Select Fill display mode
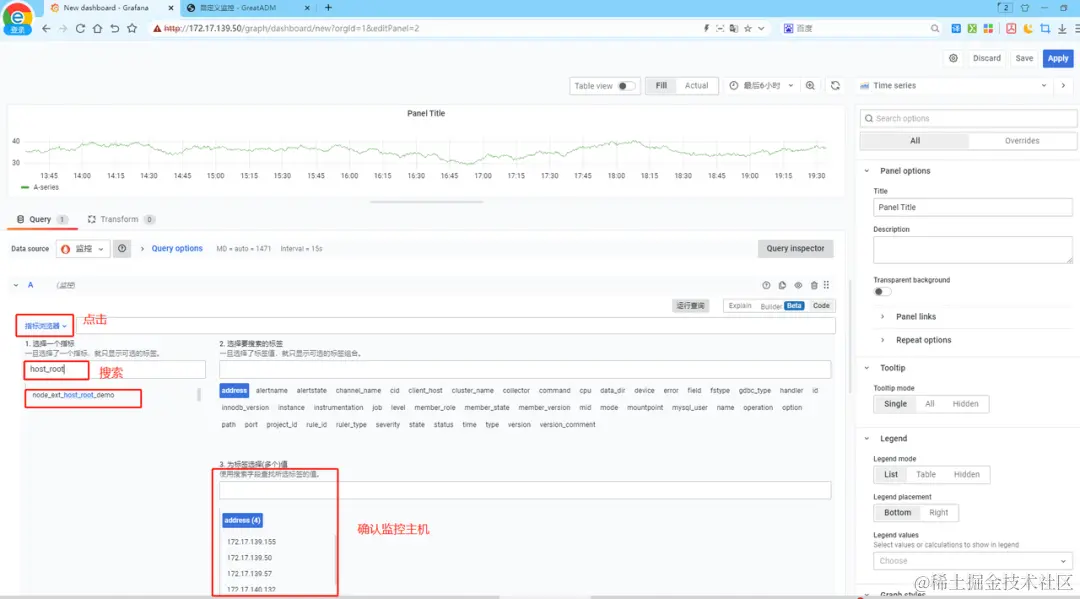 click(x=661, y=85)
